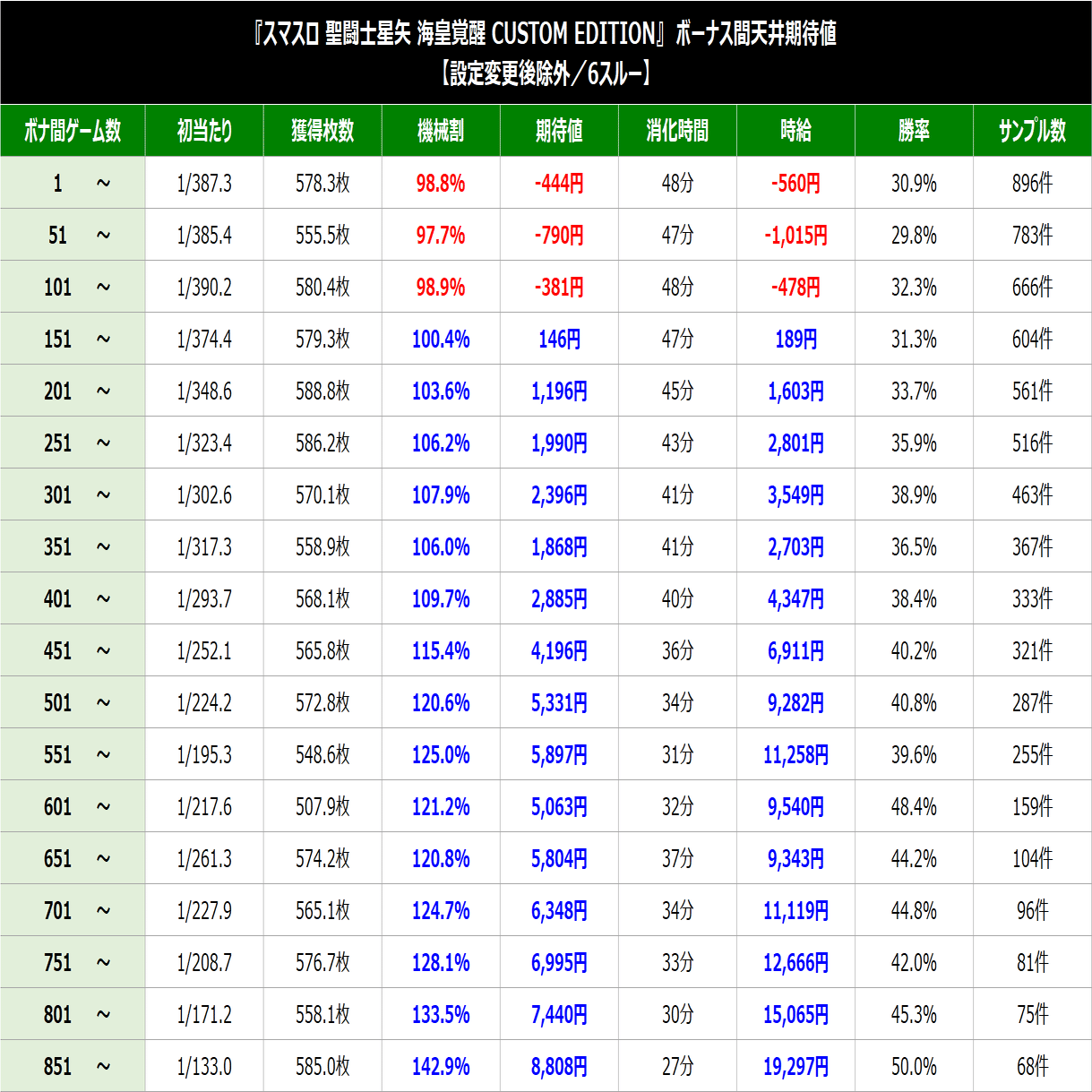Select the 消化時間 column header
This screenshot has height=1092, width=1092.
pos(677,131)
